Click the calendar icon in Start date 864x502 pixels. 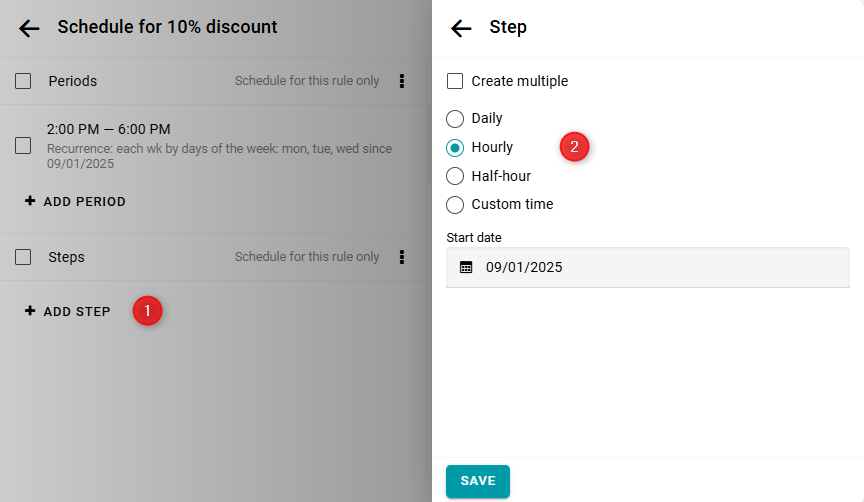466,267
